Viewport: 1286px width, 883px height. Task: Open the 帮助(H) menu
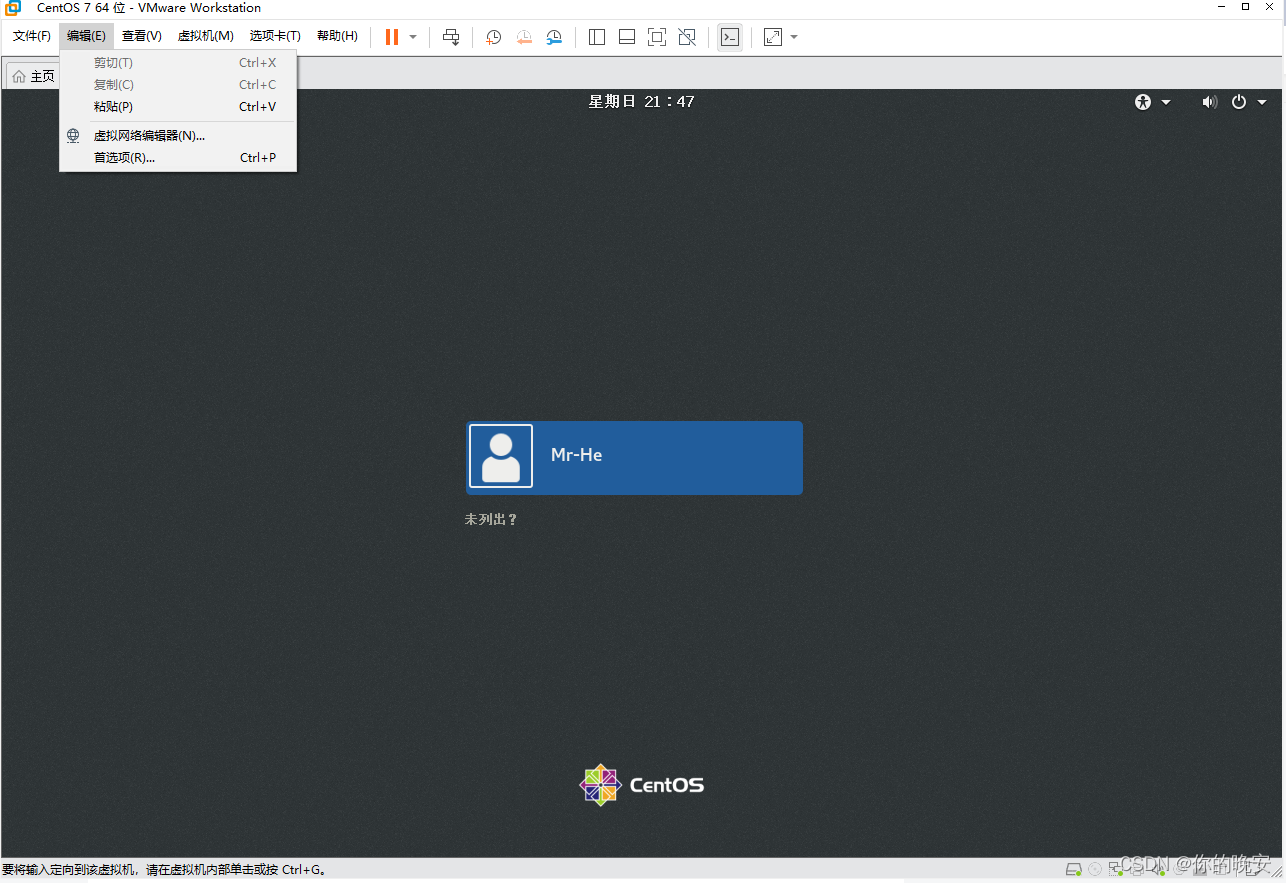[337, 36]
